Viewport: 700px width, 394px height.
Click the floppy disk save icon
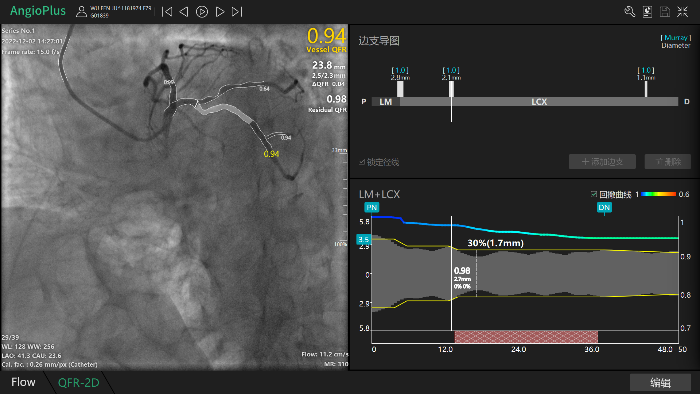coord(665,12)
